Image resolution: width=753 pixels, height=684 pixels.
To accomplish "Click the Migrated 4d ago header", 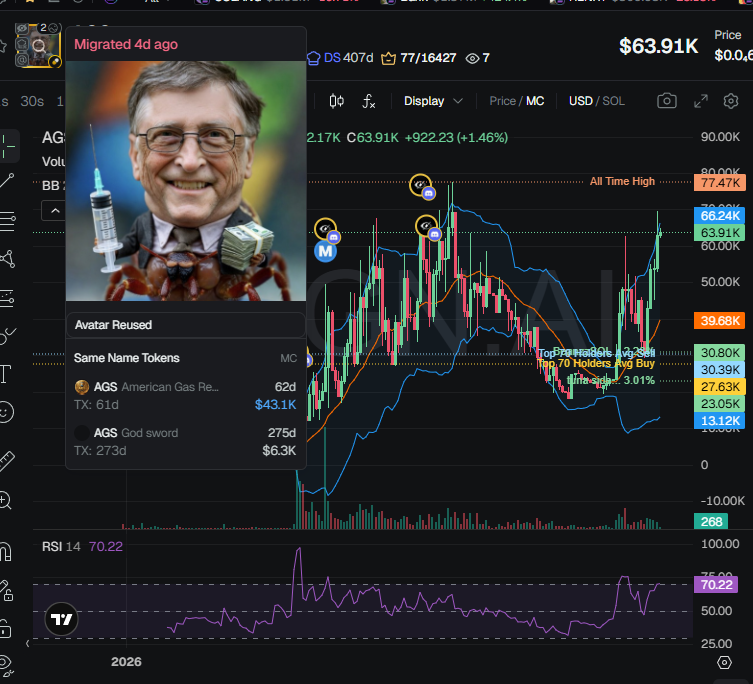I will tap(126, 44).
